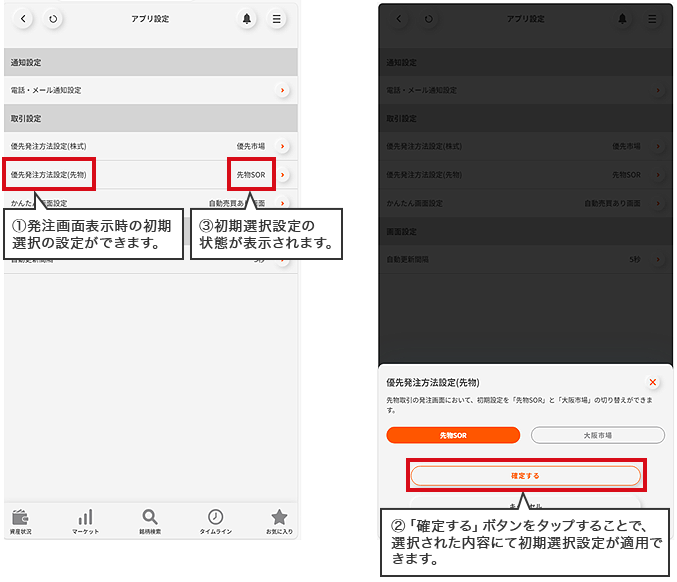Tap 優先市場 value in left screen
The width and height of the screenshot is (677, 582).
[251, 146]
